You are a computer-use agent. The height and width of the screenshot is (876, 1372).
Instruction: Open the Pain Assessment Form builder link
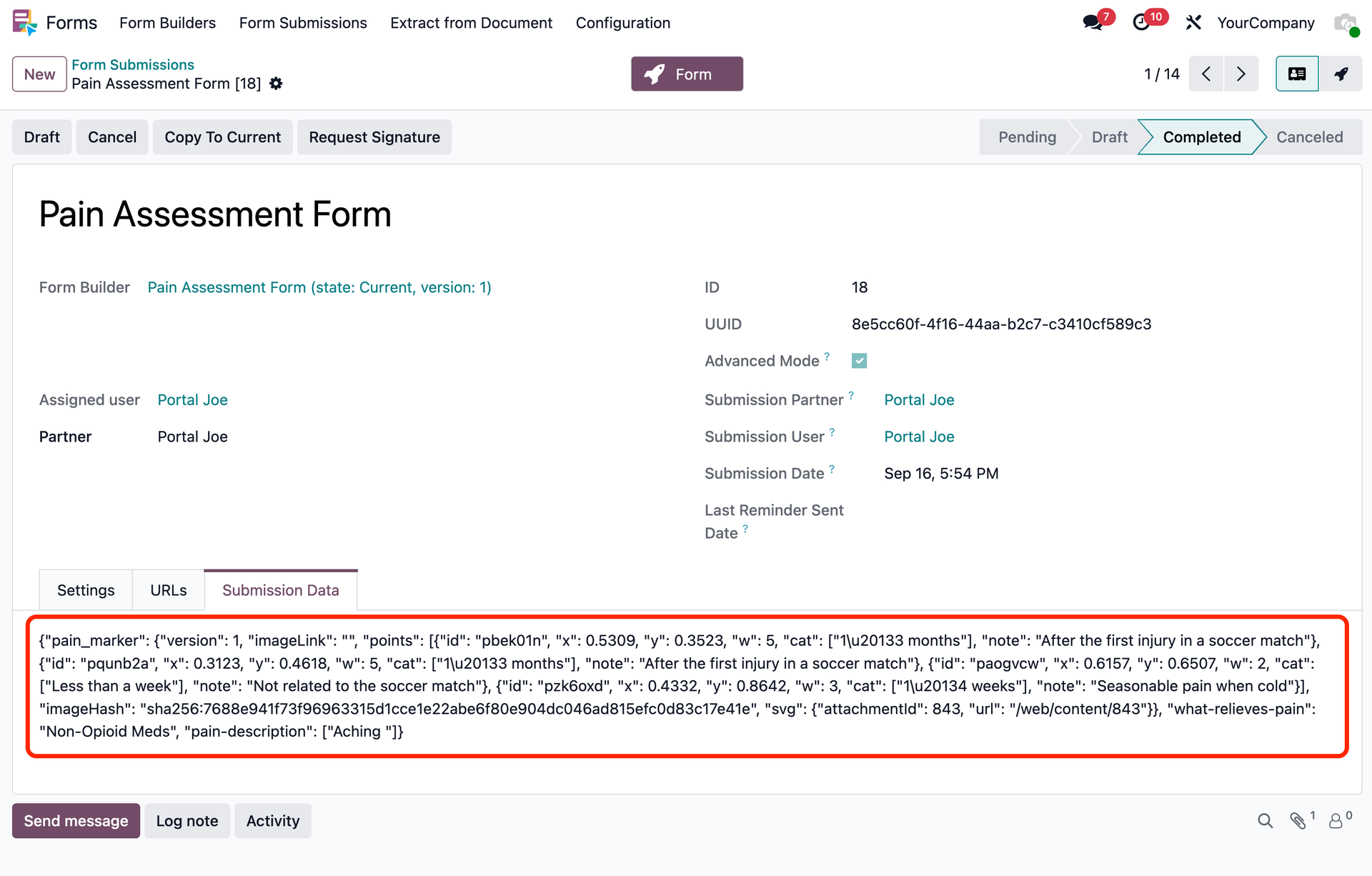(319, 287)
